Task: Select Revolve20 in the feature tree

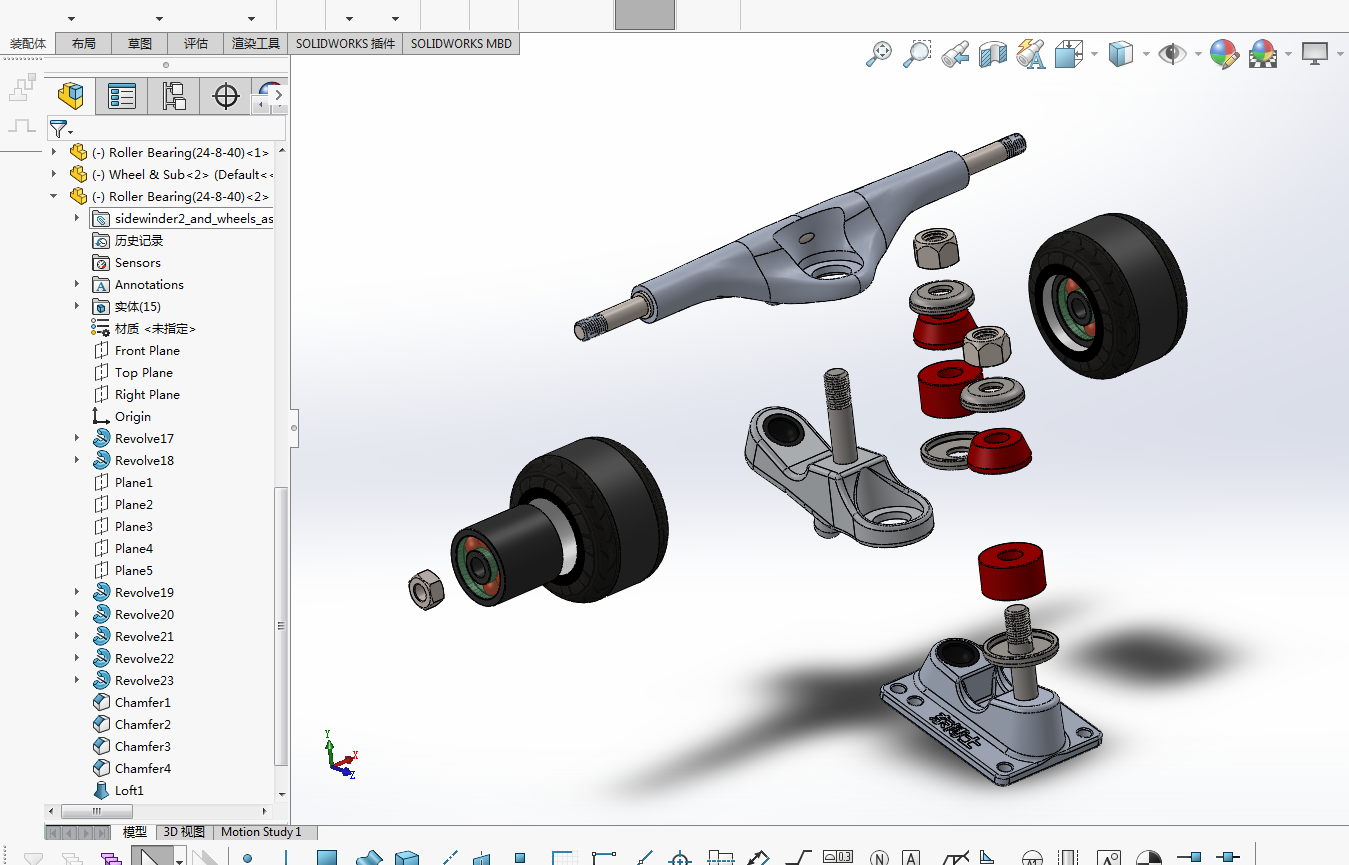Action: [144, 615]
